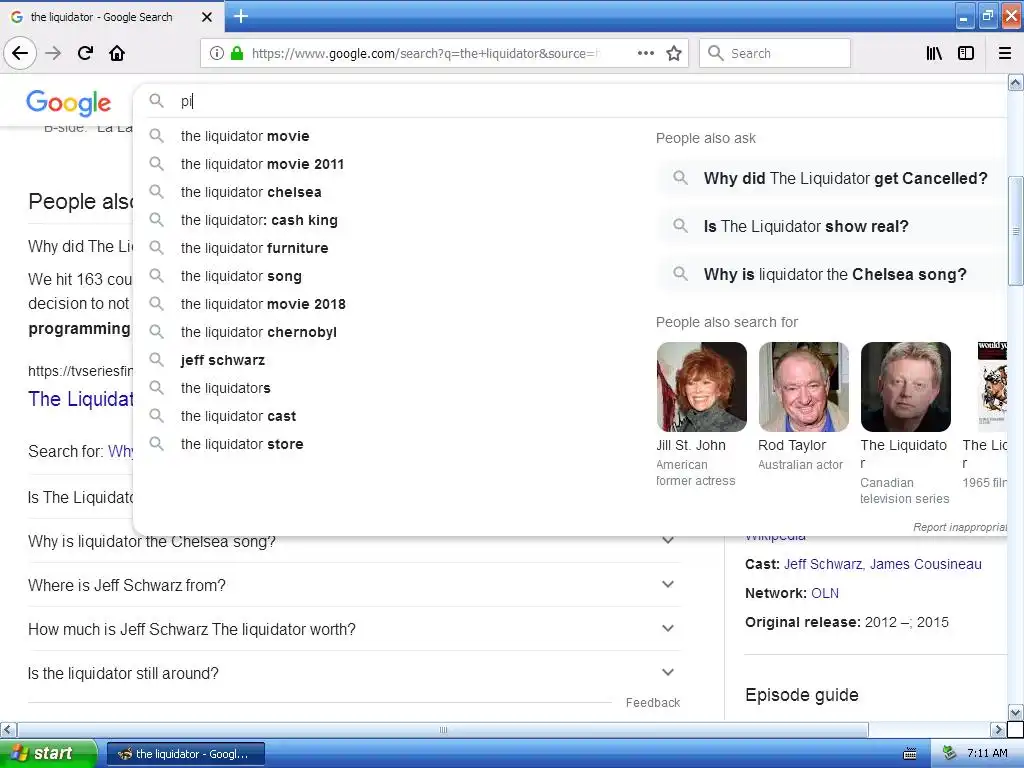Choose suggestion 'the liquidator furniture'

pos(255,248)
